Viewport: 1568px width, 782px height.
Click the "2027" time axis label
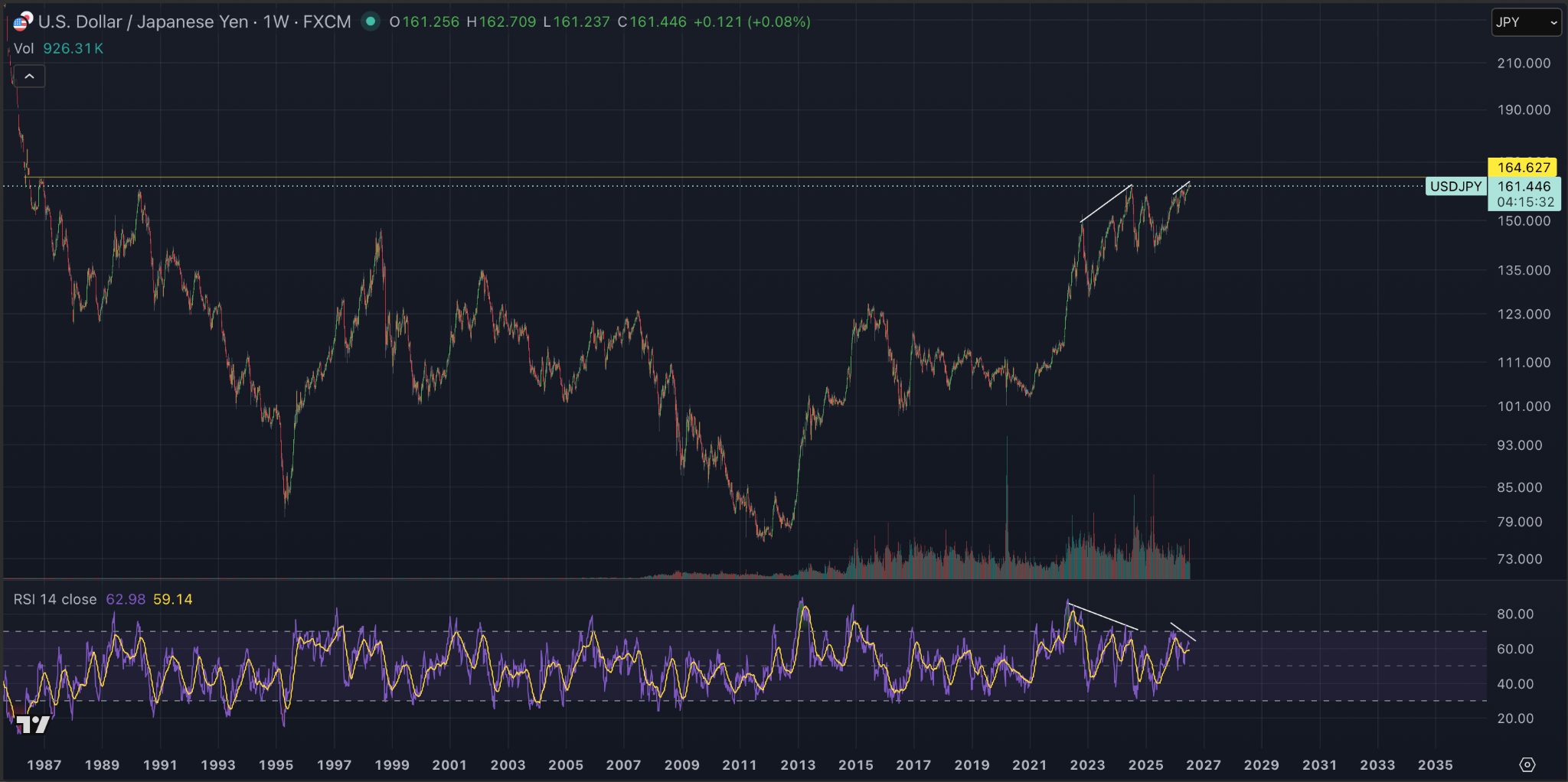coord(1204,764)
